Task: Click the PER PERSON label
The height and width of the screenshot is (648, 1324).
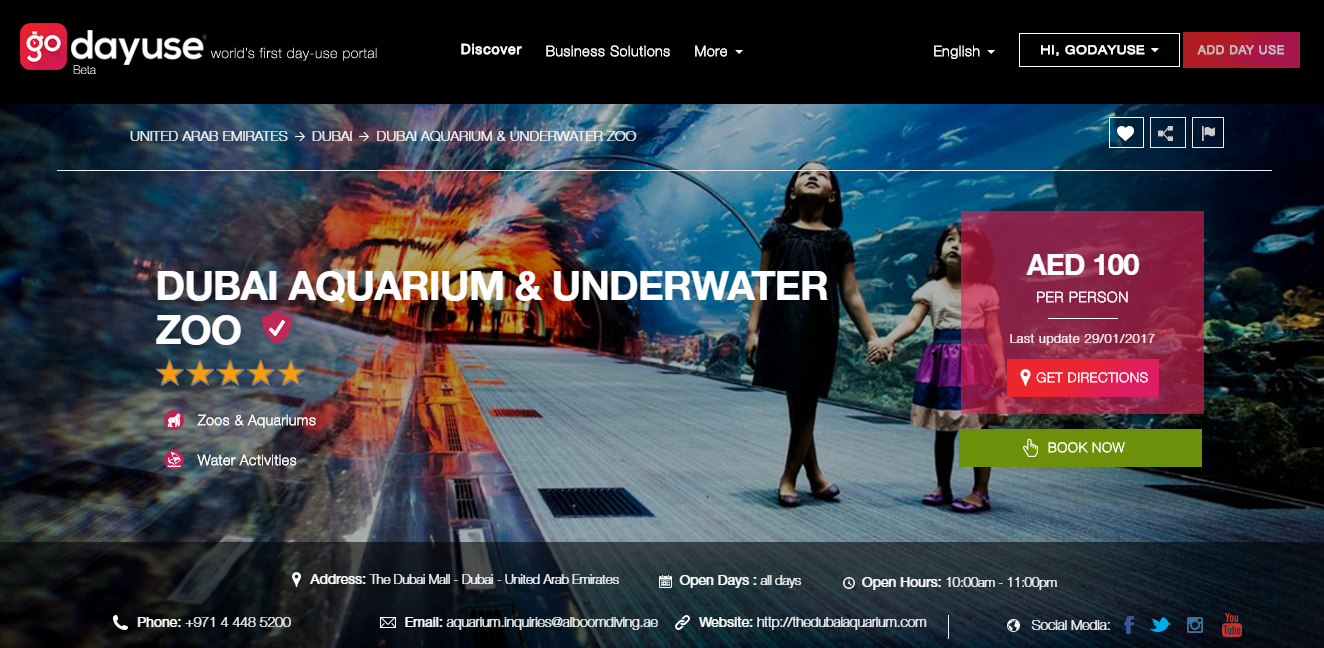Action: 1082,297
